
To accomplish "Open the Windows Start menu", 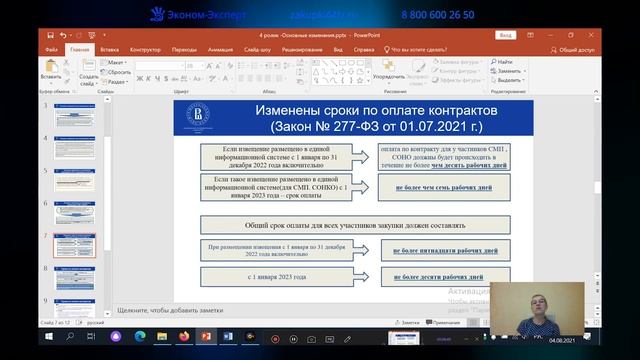I will [x=49, y=337].
